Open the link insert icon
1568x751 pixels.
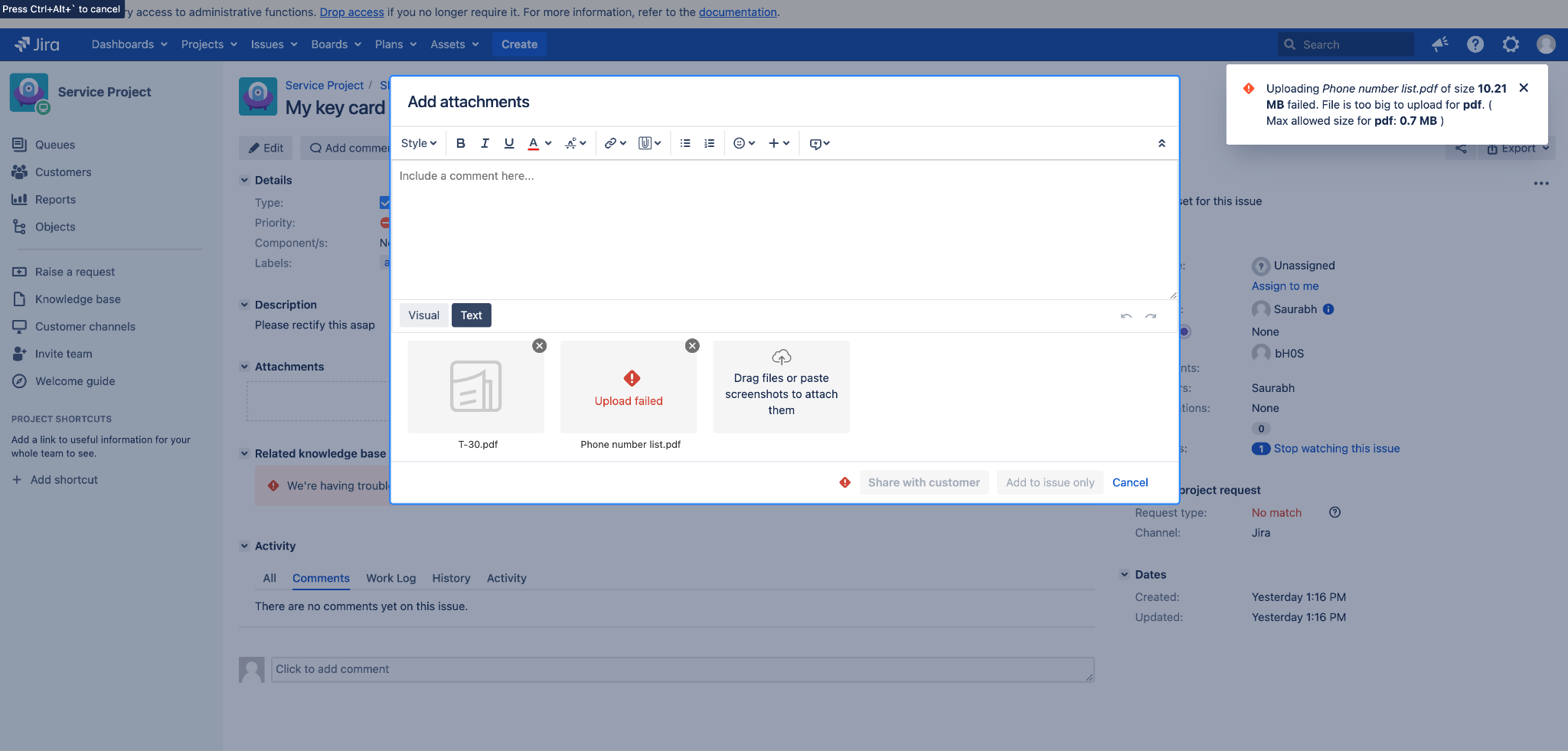click(610, 143)
